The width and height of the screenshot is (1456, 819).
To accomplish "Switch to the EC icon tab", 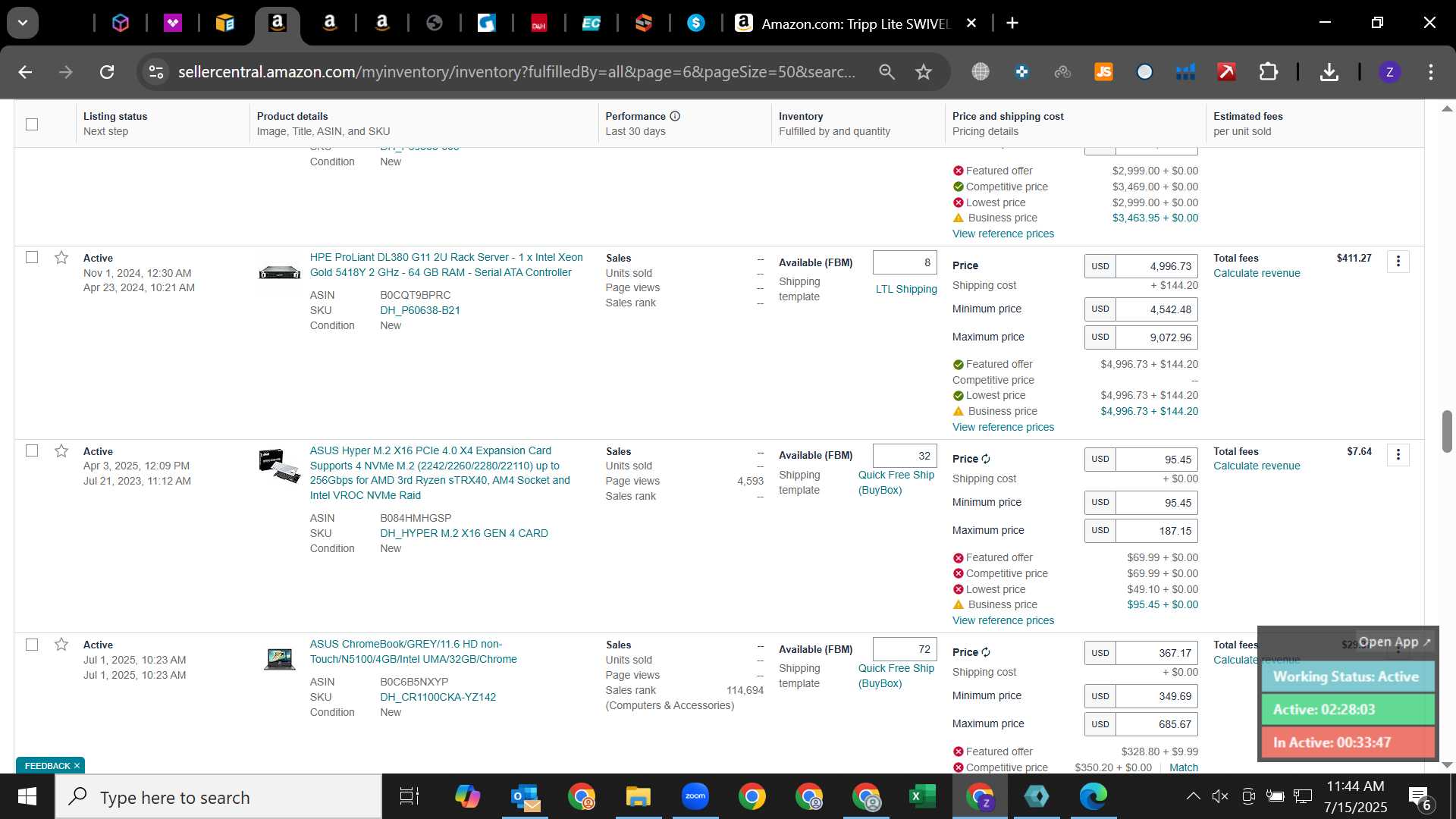I will (591, 24).
